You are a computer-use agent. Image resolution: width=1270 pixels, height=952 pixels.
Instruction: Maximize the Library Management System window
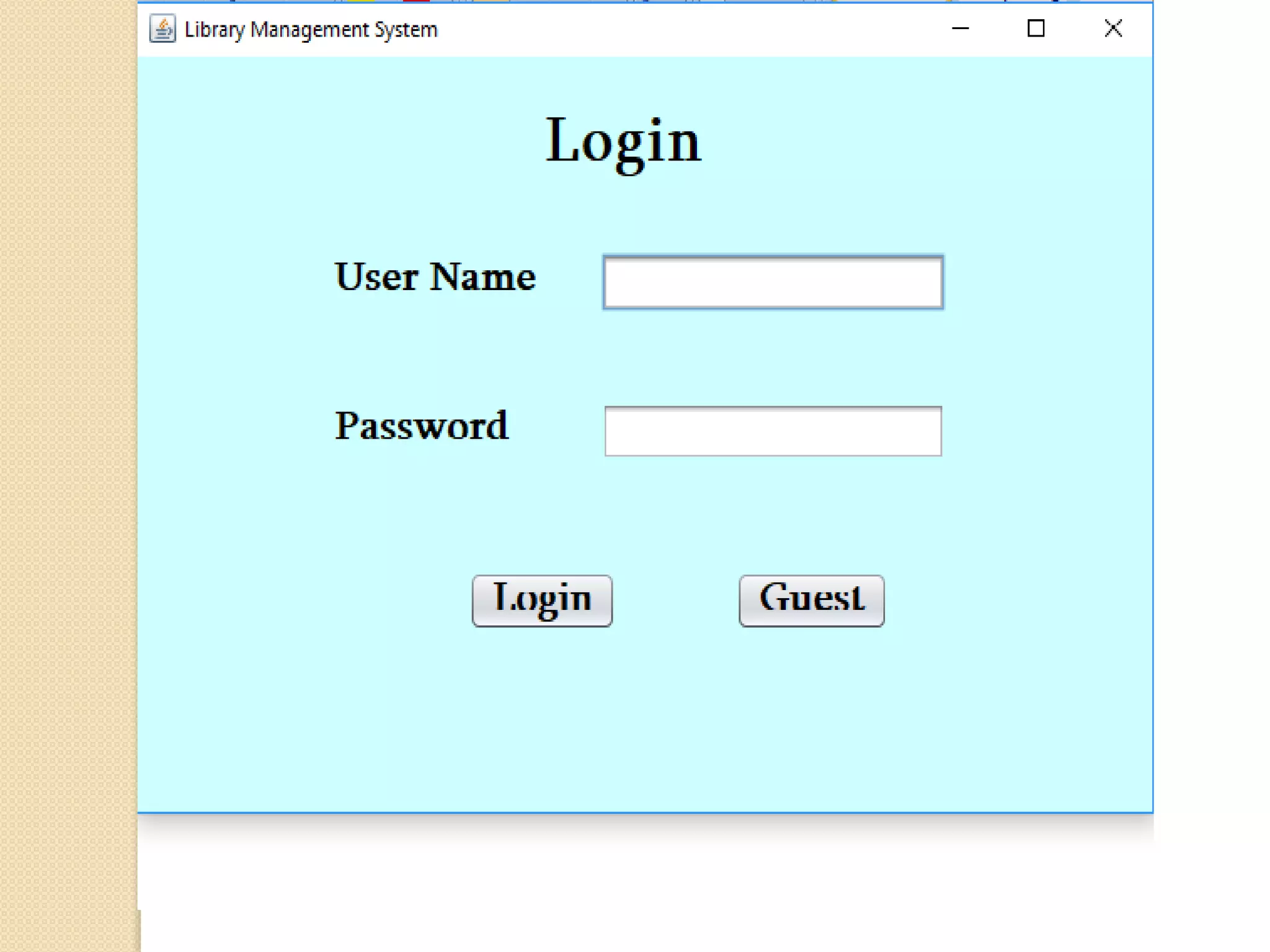[1036, 29]
